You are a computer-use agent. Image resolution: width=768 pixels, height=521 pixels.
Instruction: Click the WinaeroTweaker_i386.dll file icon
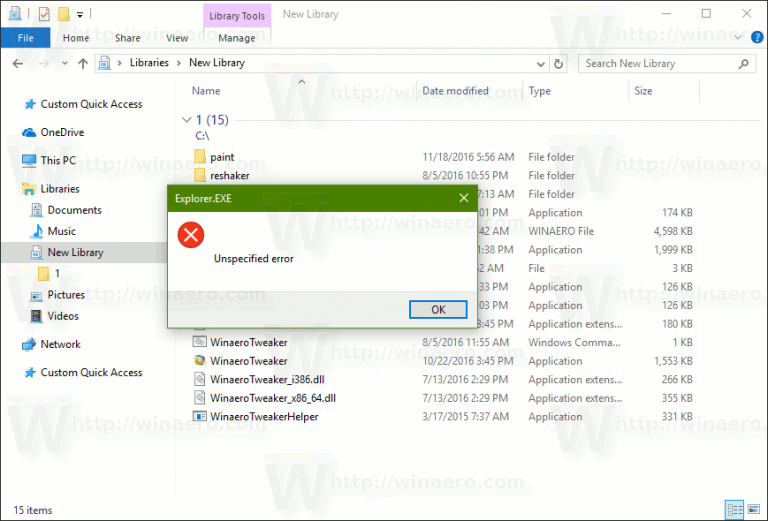[199, 379]
